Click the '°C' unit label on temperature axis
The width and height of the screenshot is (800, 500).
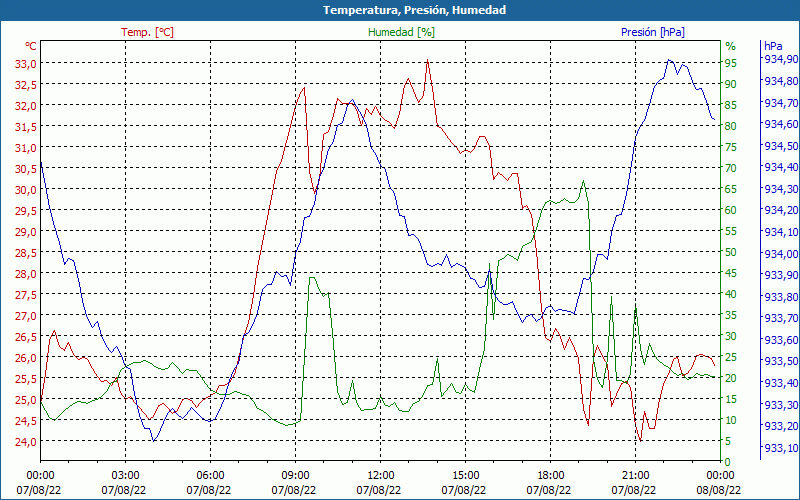(x=31, y=46)
